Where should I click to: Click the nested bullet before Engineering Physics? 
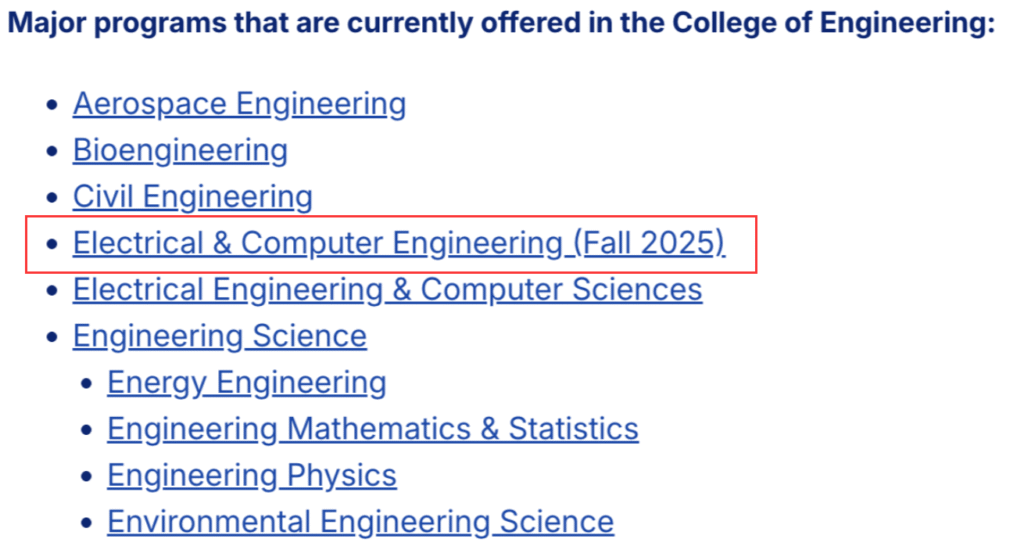(x=88, y=476)
